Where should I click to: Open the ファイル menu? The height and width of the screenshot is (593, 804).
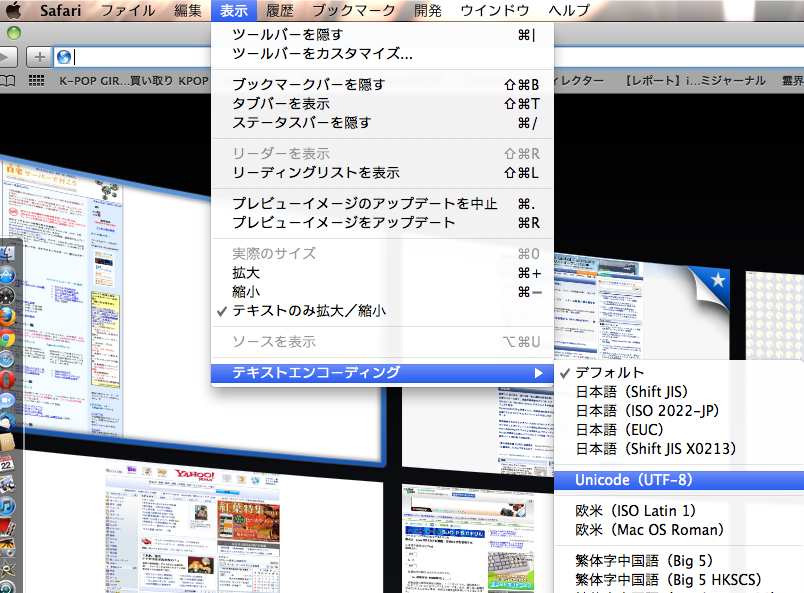pyautogui.click(x=128, y=10)
